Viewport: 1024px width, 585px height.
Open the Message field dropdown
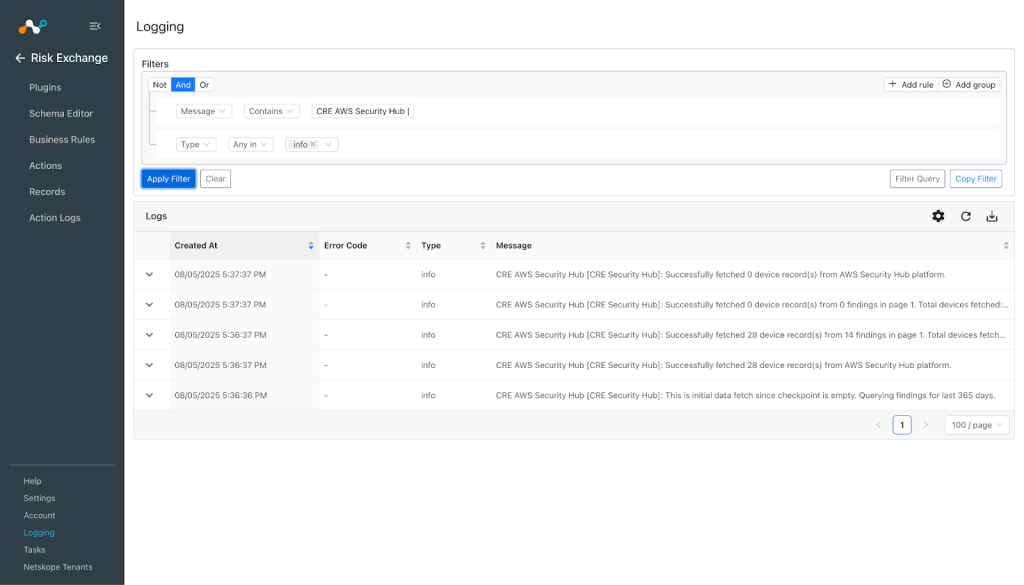pos(204,111)
